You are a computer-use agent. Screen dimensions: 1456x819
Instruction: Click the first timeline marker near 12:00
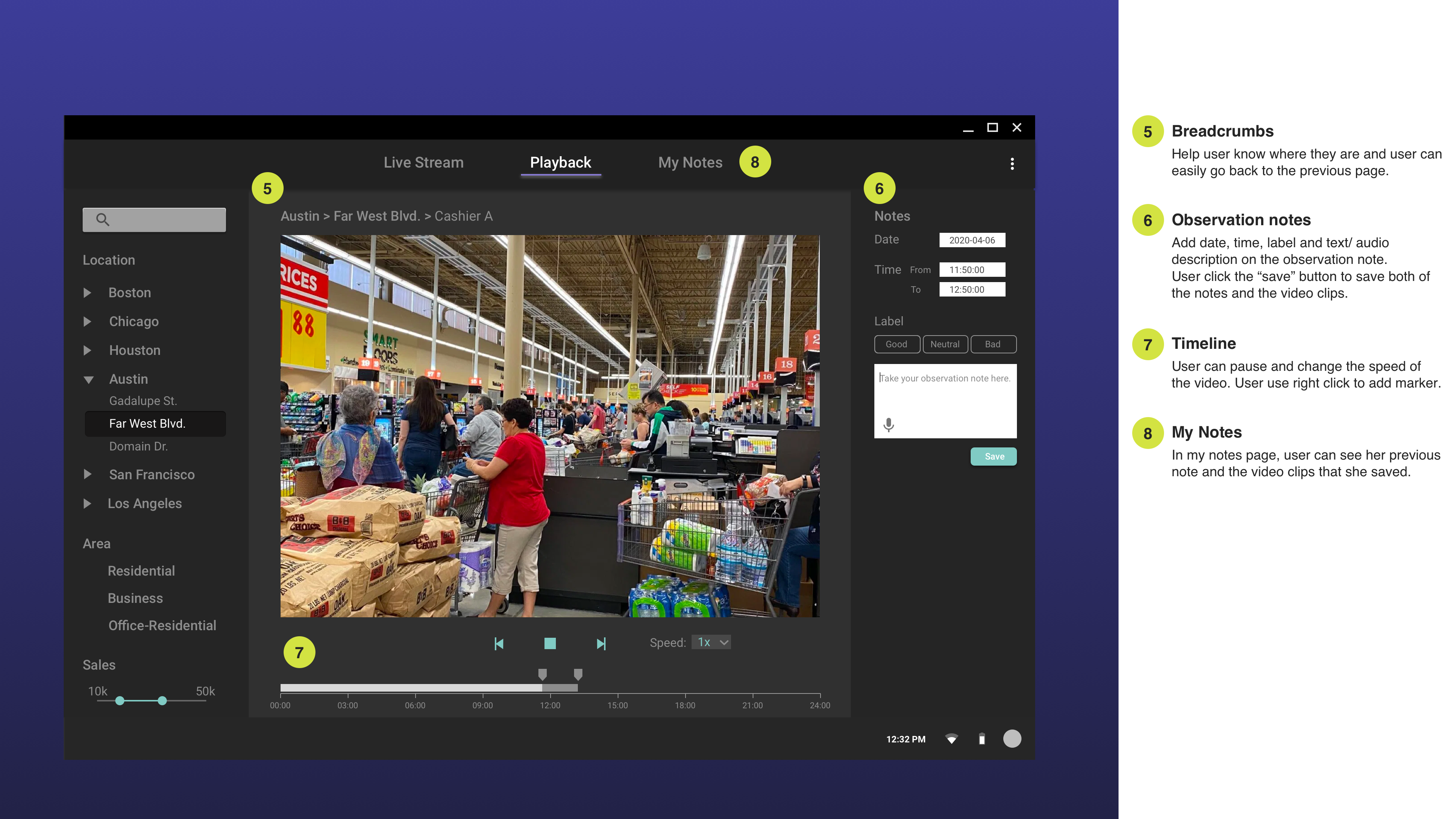(542, 674)
